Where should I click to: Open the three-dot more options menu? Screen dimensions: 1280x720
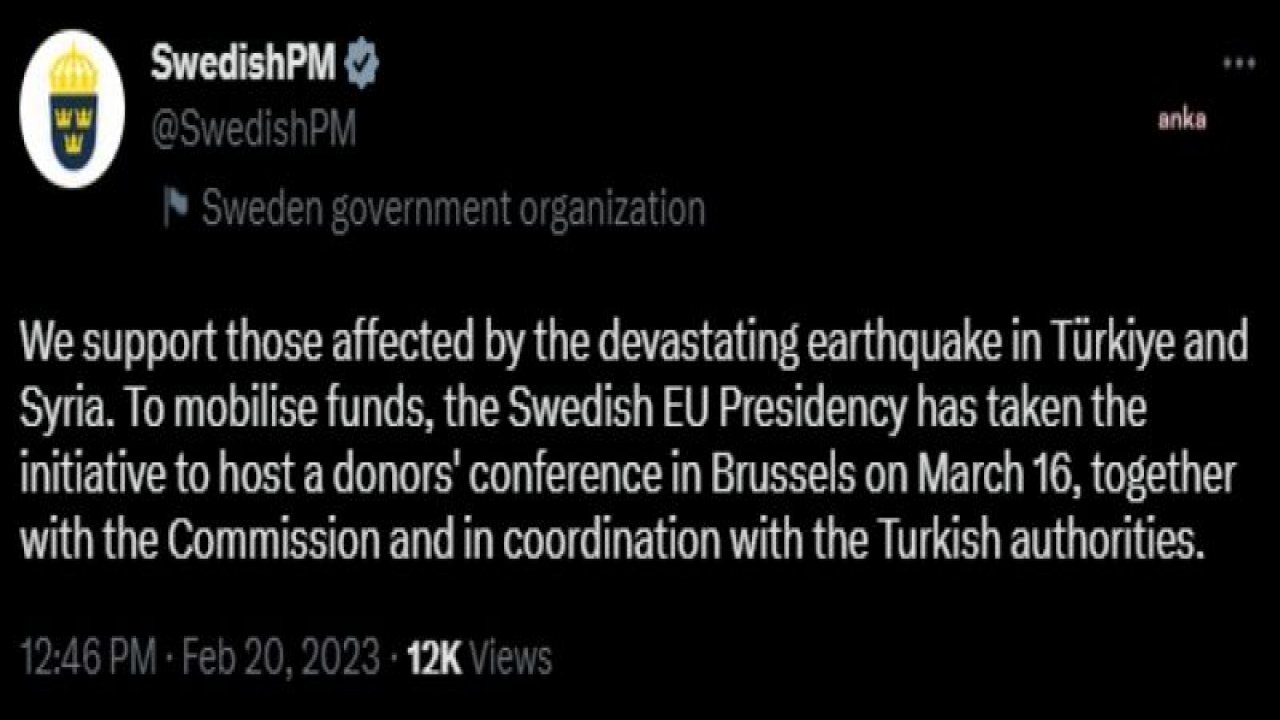tap(1239, 63)
